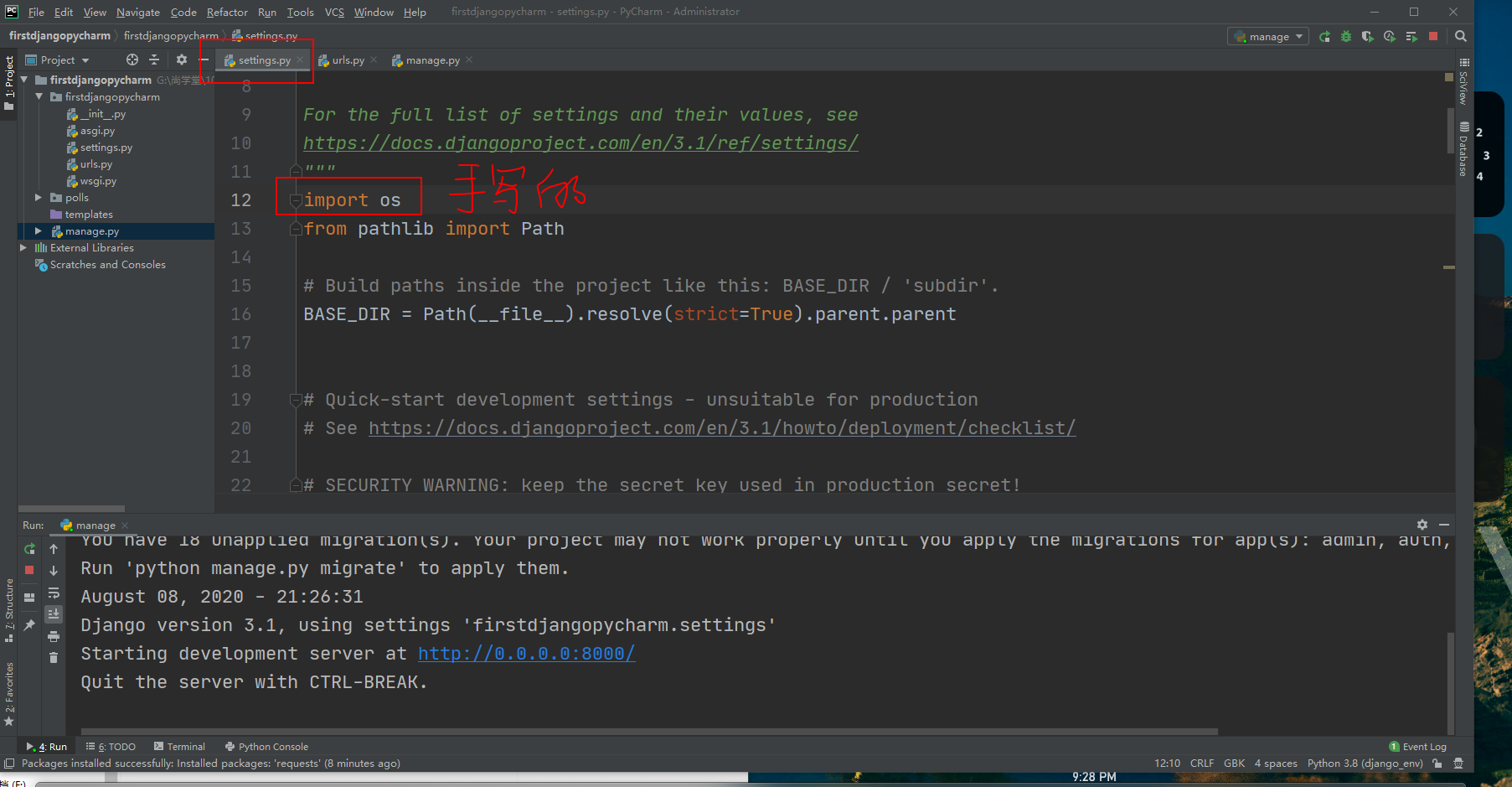Image resolution: width=1512 pixels, height=787 pixels.
Task: Open deployment checklist link
Action: (722, 428)
